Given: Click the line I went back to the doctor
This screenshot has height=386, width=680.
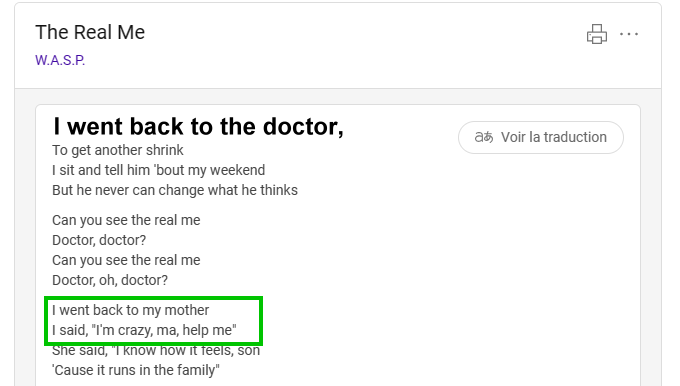Looking at the screenshot, I should coord(198,127).
